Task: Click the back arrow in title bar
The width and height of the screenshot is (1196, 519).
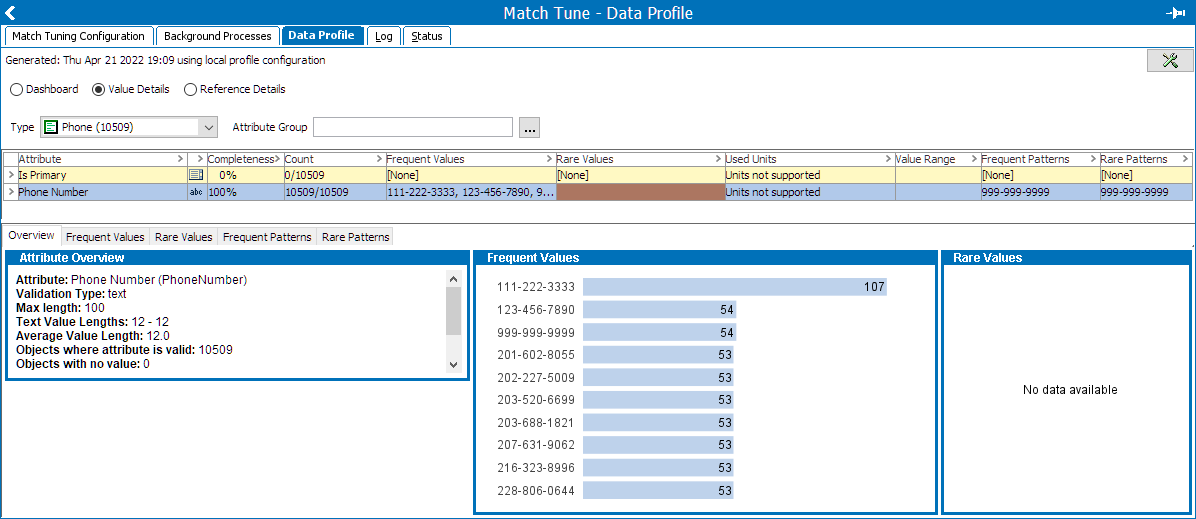Action: click(x=11, y=13)
